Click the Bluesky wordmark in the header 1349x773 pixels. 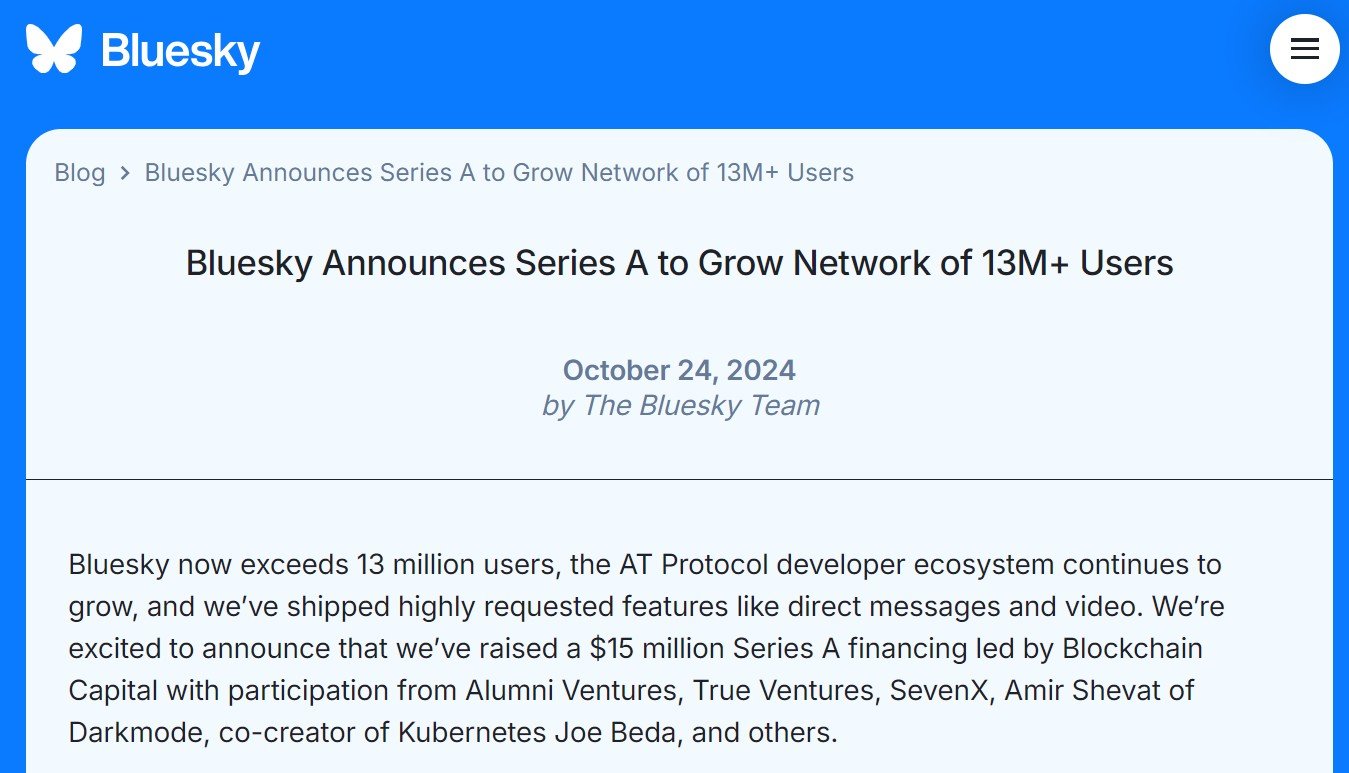180,50
